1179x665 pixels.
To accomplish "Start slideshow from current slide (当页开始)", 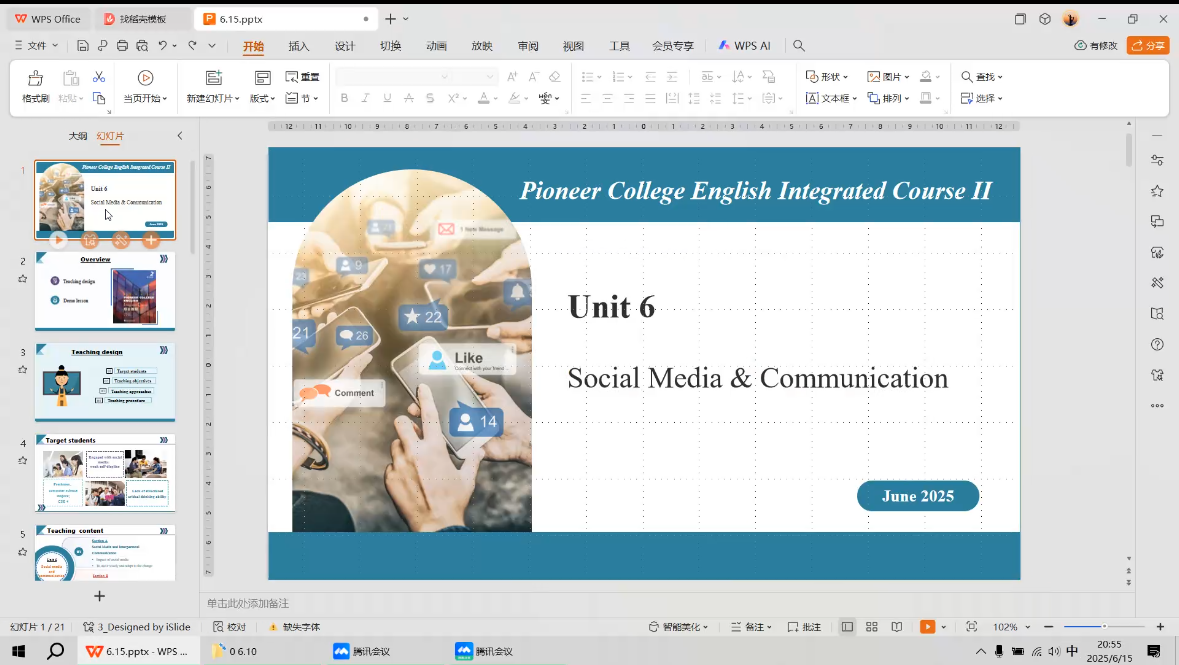I will click(x=145, y=86).
